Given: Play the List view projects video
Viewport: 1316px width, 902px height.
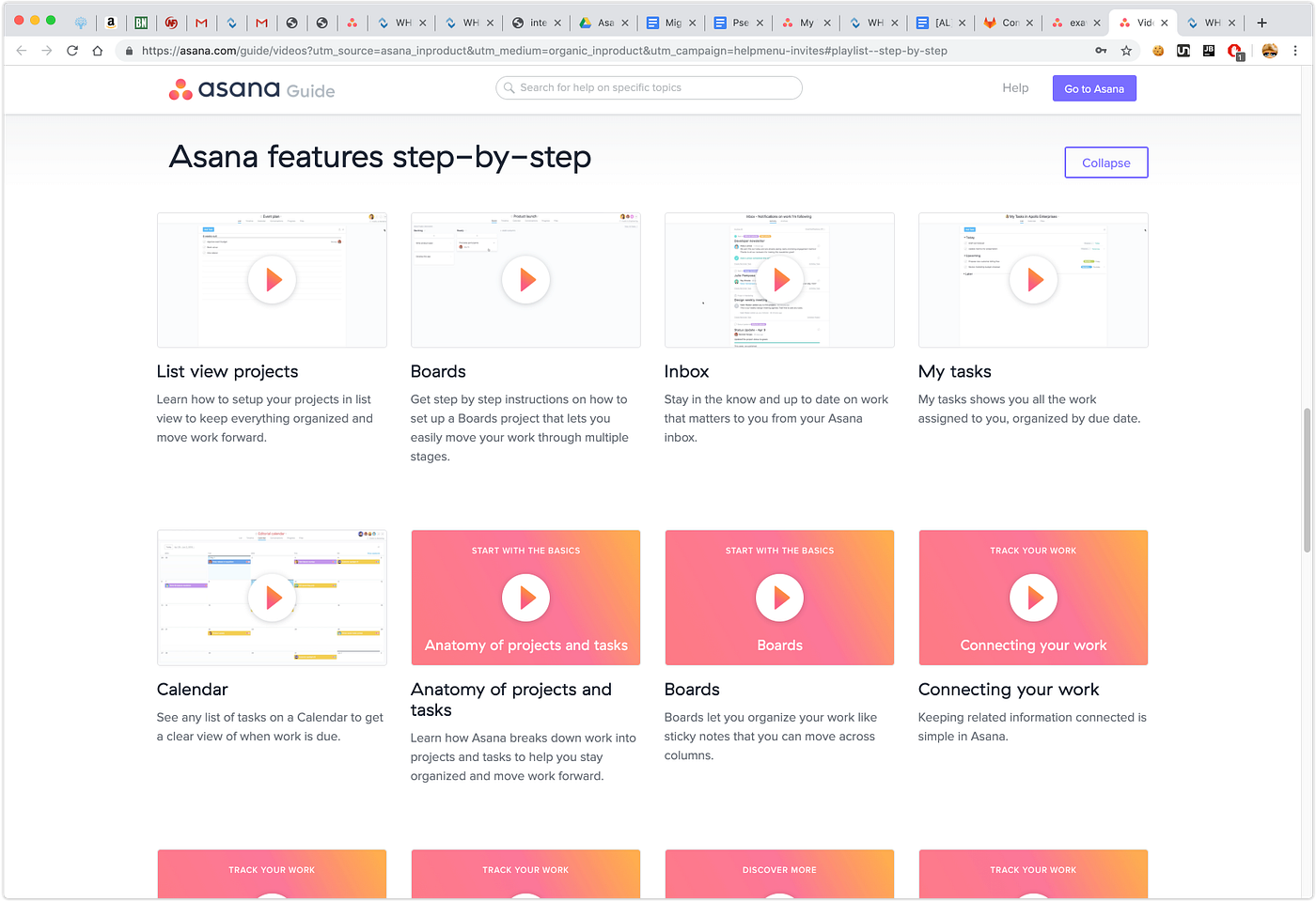Looking at the screenshot, I should (273, 280).
